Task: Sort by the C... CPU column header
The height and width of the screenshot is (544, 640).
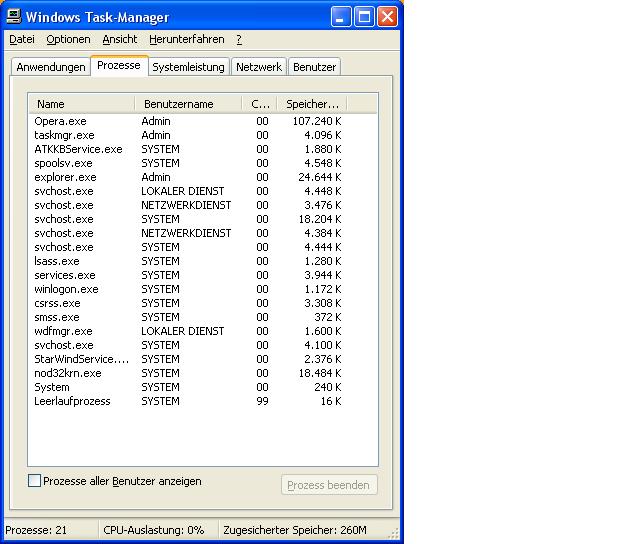Action: coord(260,104)
